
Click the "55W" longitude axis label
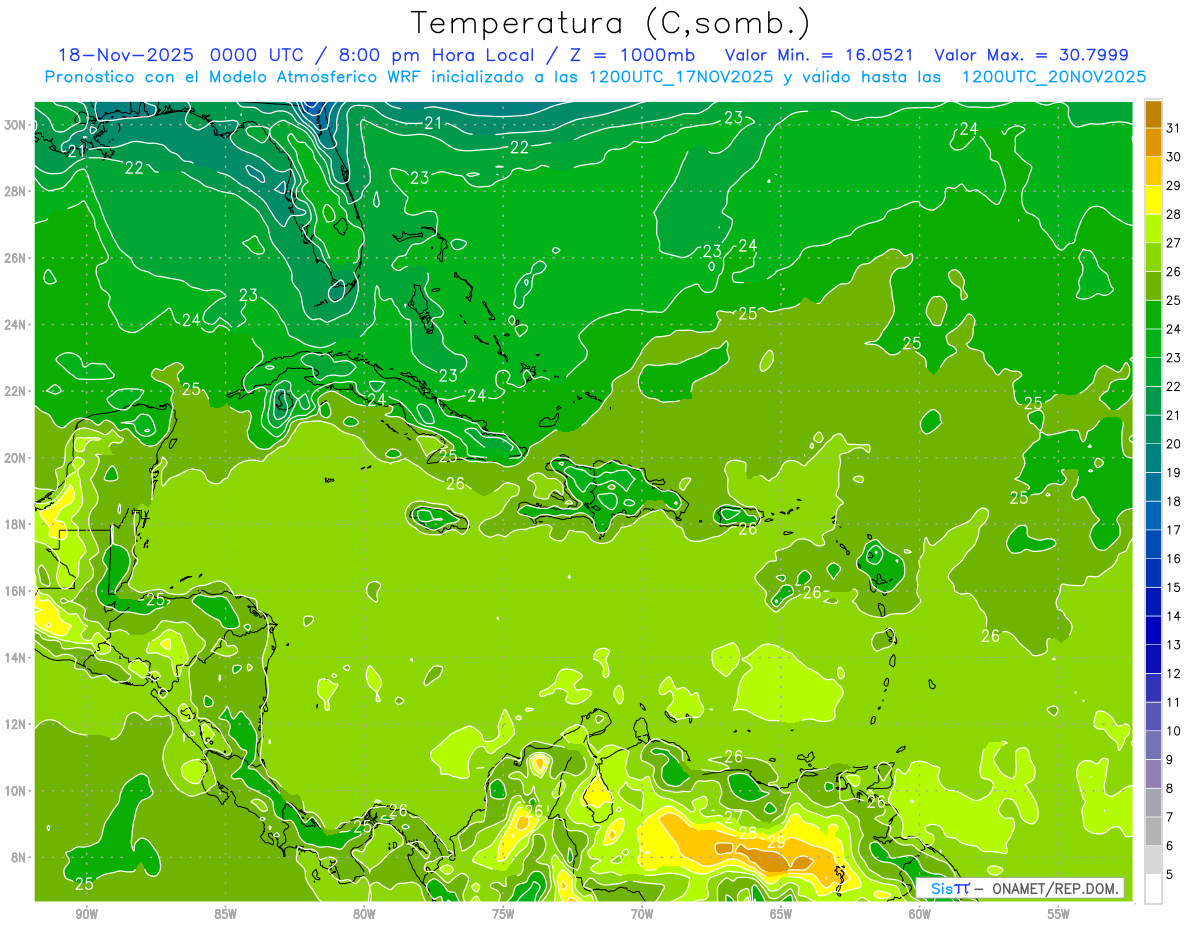[x=1059, y=914]
